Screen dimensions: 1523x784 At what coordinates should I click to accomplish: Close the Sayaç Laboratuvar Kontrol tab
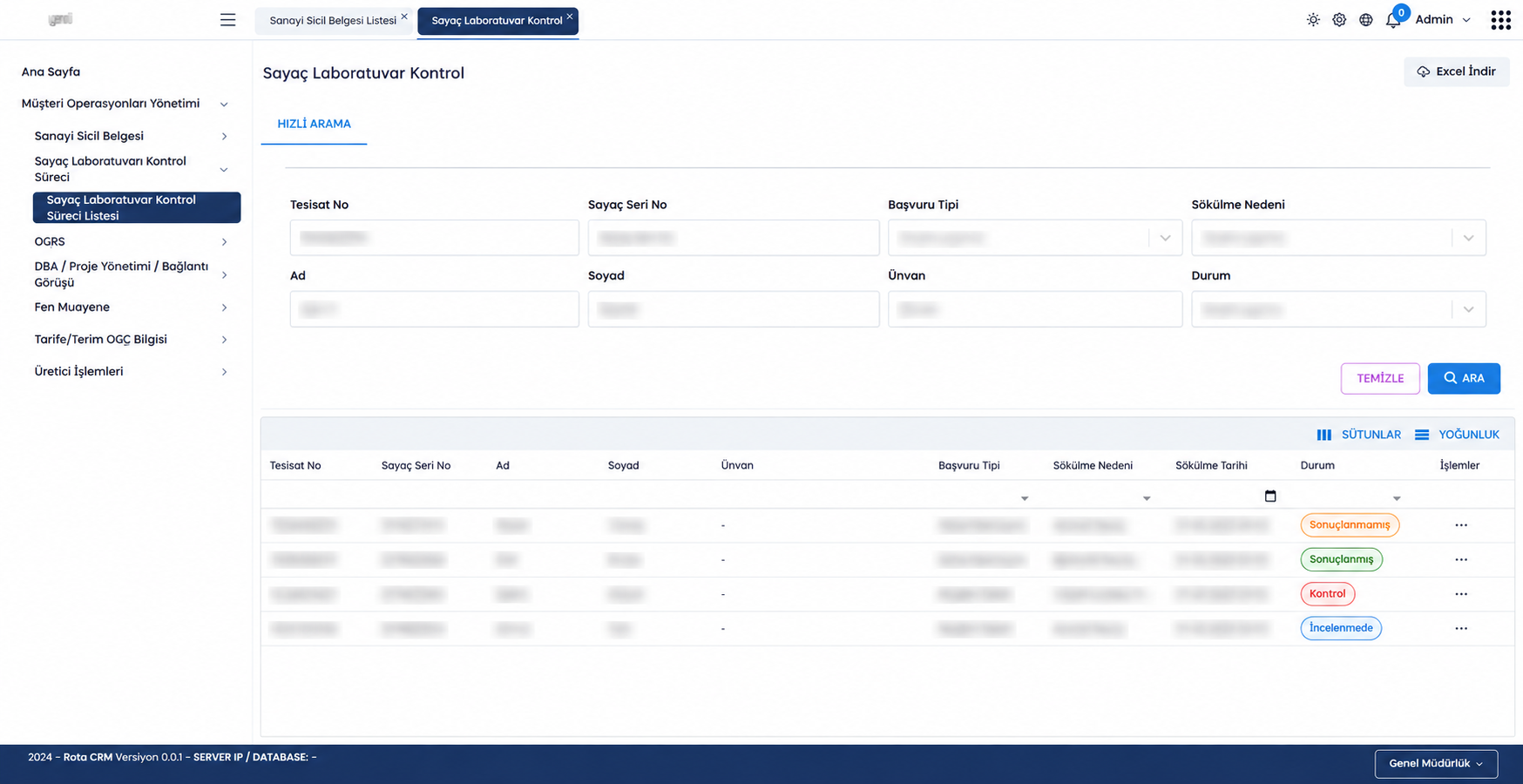(570, 17)
